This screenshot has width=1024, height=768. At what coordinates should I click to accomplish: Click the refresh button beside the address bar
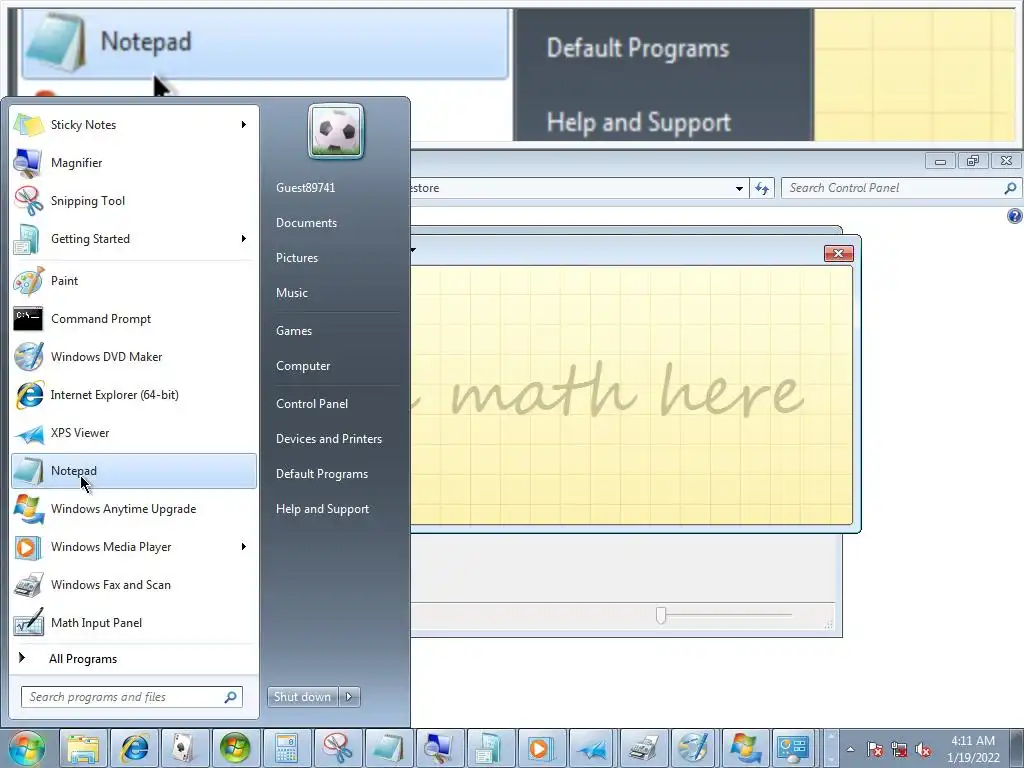(762, 188)
